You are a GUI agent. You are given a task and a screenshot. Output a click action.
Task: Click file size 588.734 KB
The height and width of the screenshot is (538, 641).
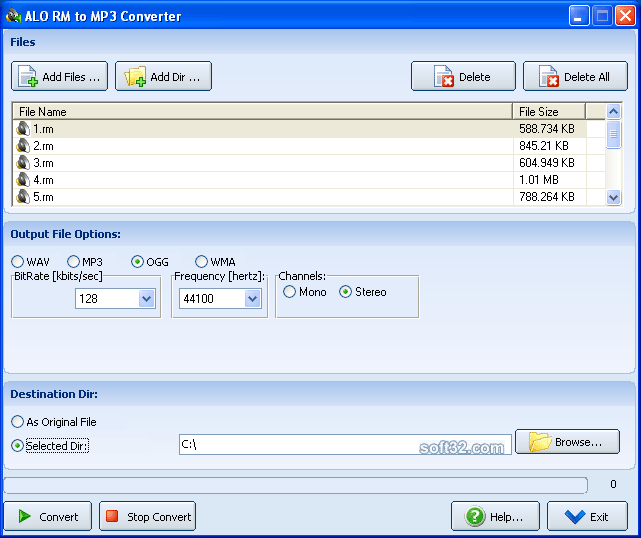547,129
